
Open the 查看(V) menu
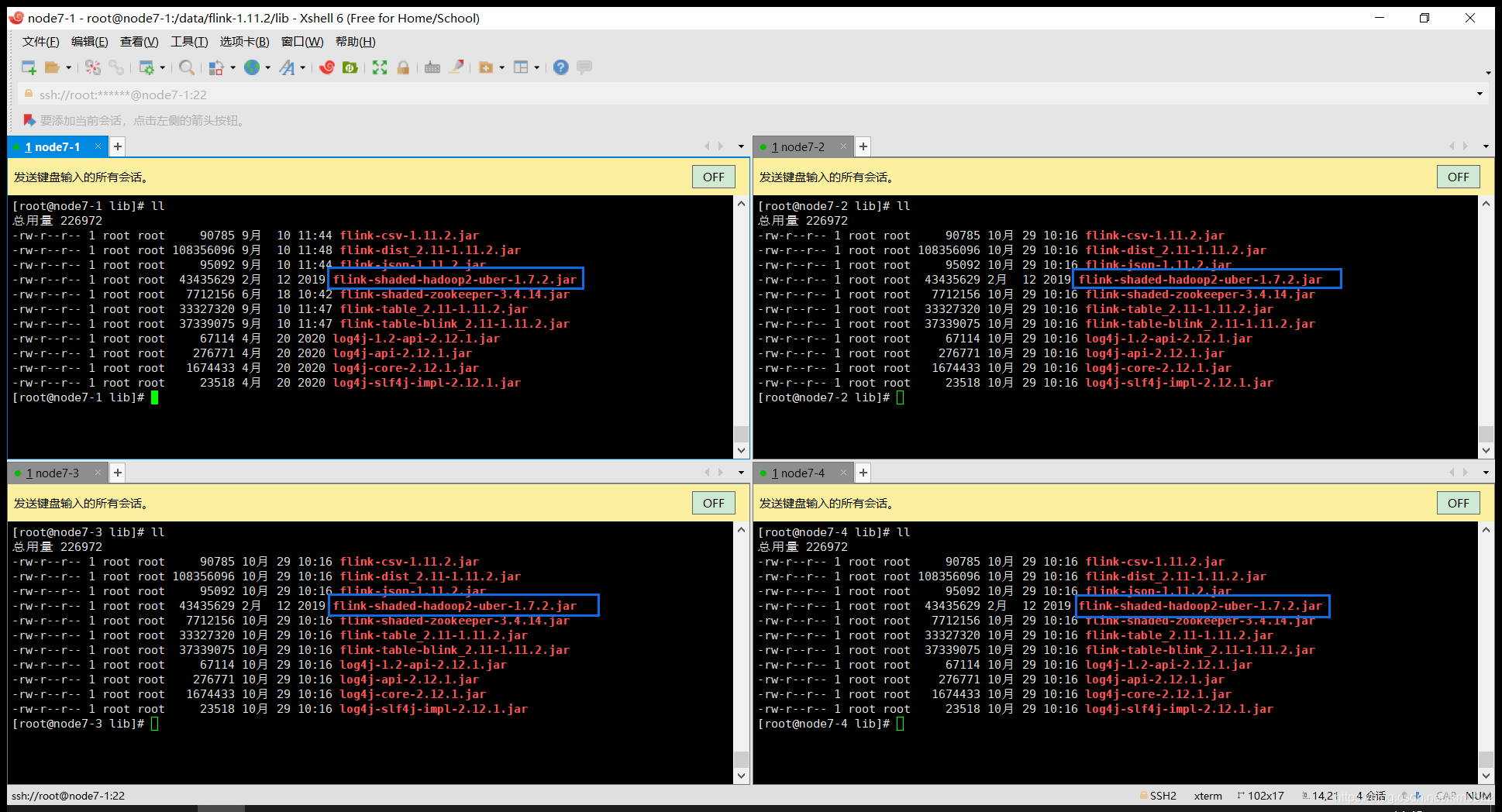[x=140, y=42]
